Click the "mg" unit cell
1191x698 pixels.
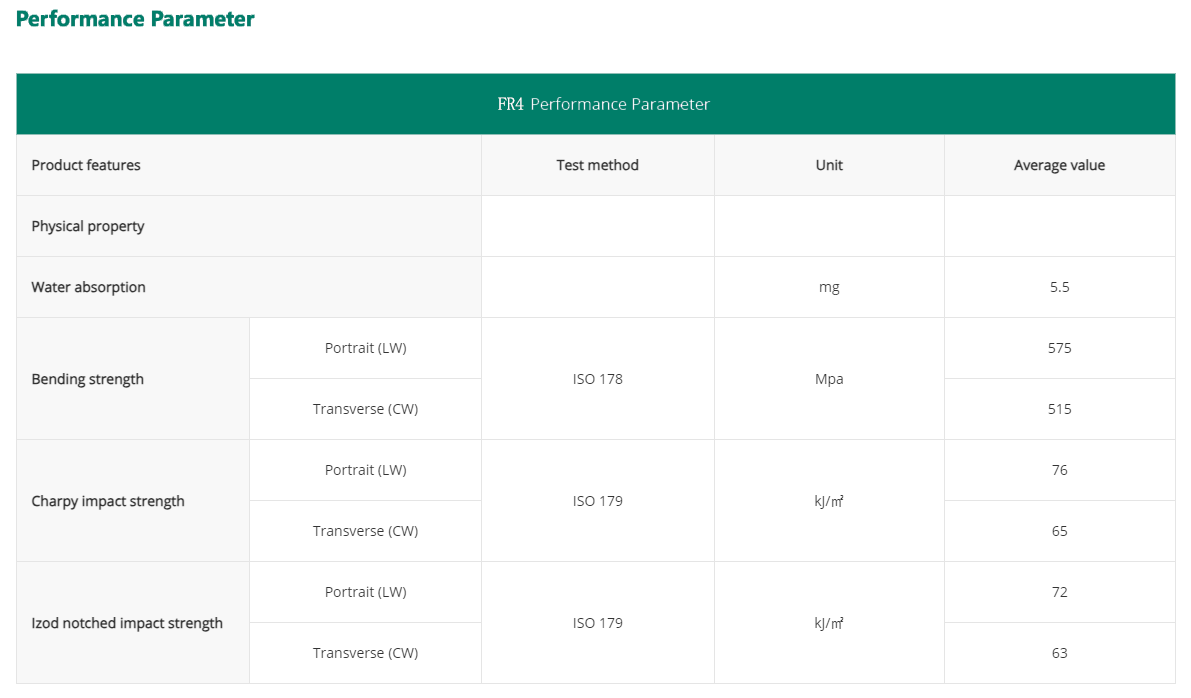(x=829, y=287)
